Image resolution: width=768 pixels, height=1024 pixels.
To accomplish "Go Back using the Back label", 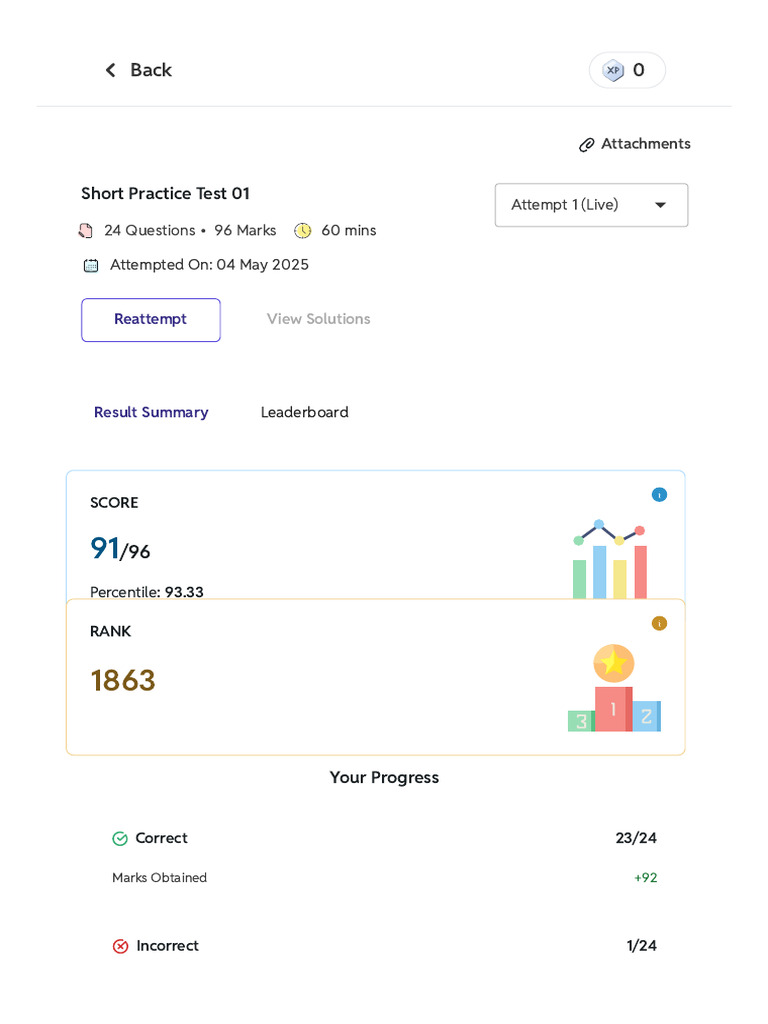I will pos(151,70).
